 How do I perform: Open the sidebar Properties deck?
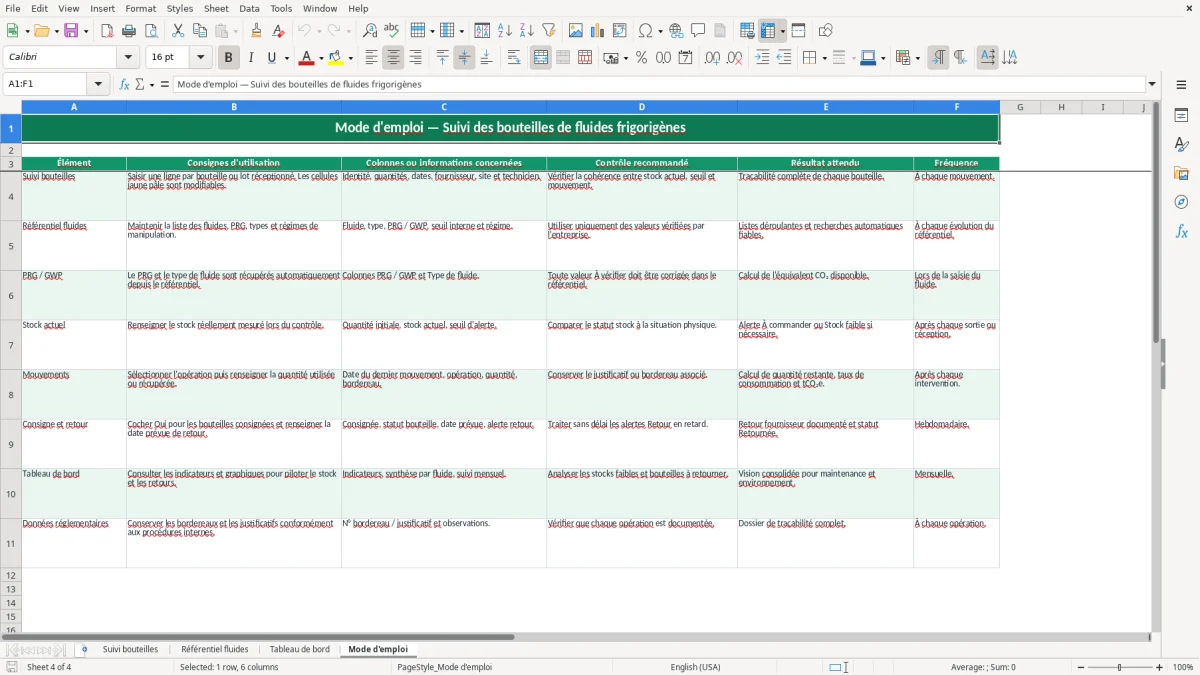(x=1181, y=115)
